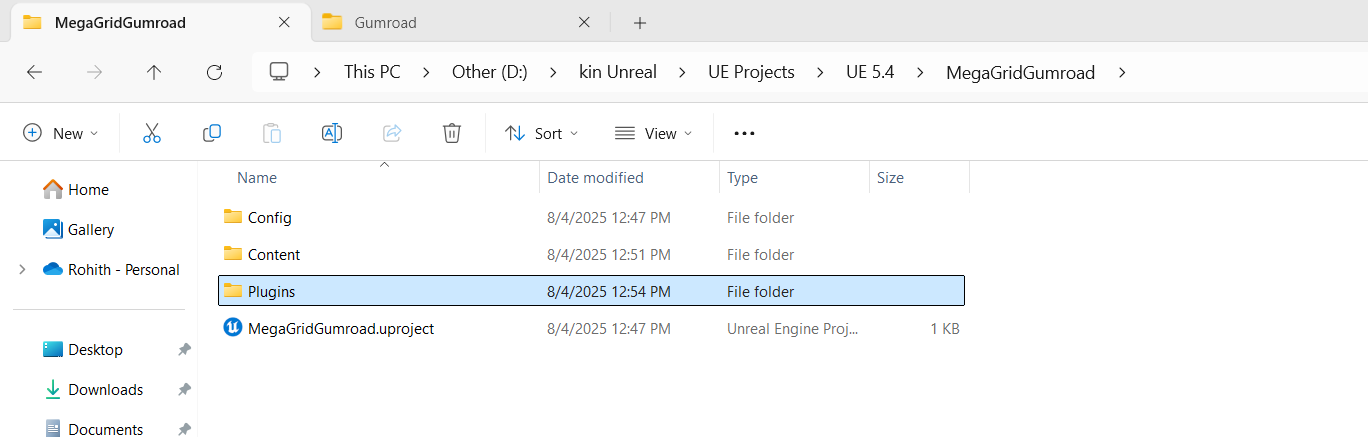Open the View dropdown menu
The width and height of the screenshot is (1368, 437).
653,133
